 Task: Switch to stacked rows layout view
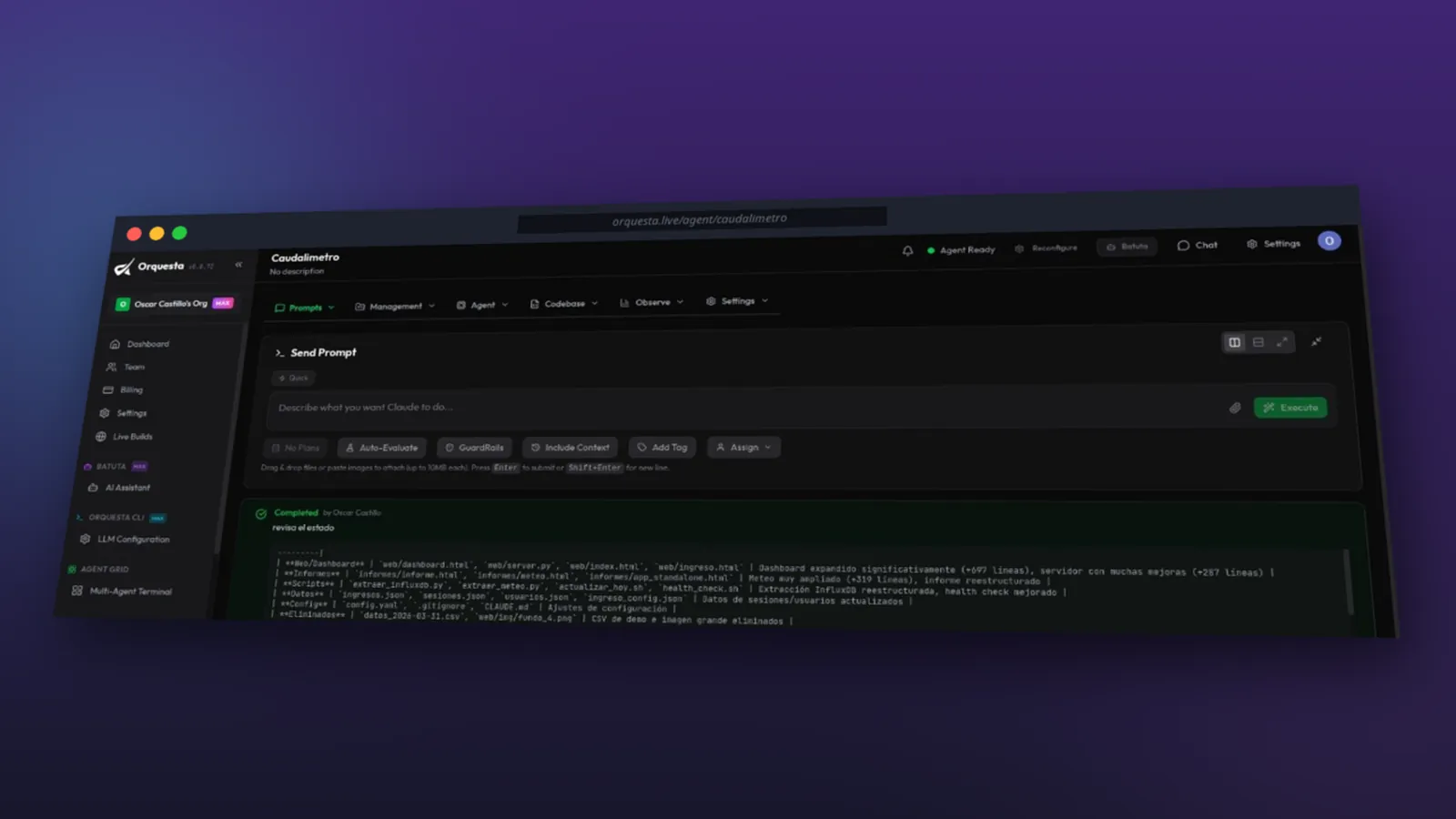click(x=1259, y=342)
